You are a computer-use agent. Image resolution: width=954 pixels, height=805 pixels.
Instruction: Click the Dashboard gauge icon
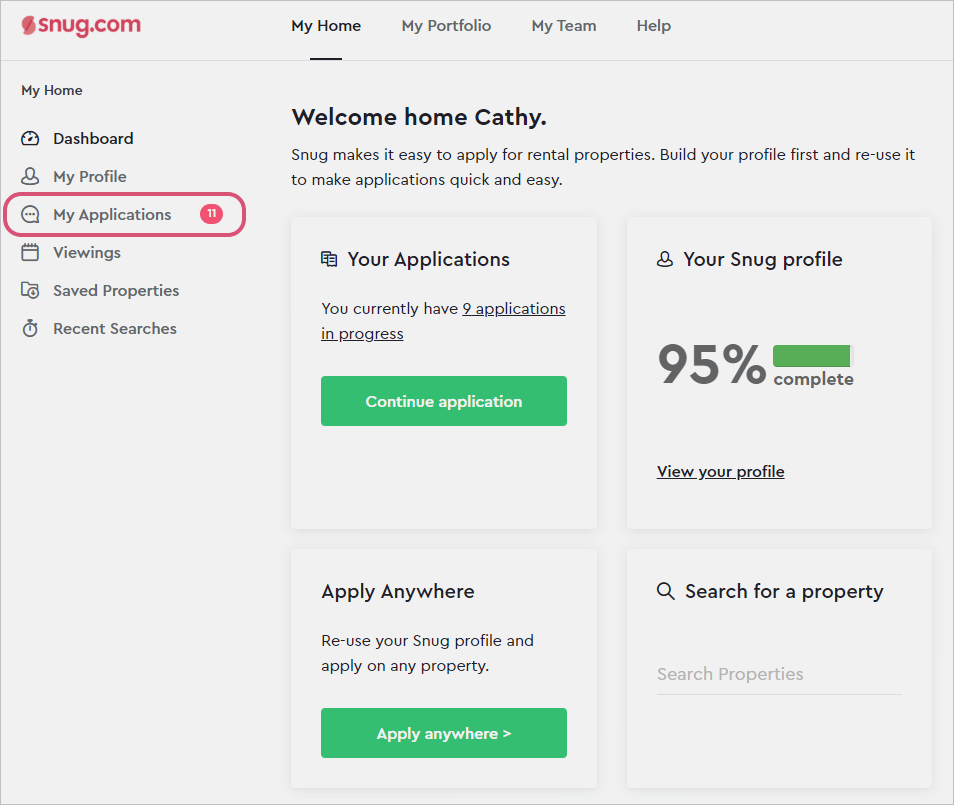[x=30, y=139]
